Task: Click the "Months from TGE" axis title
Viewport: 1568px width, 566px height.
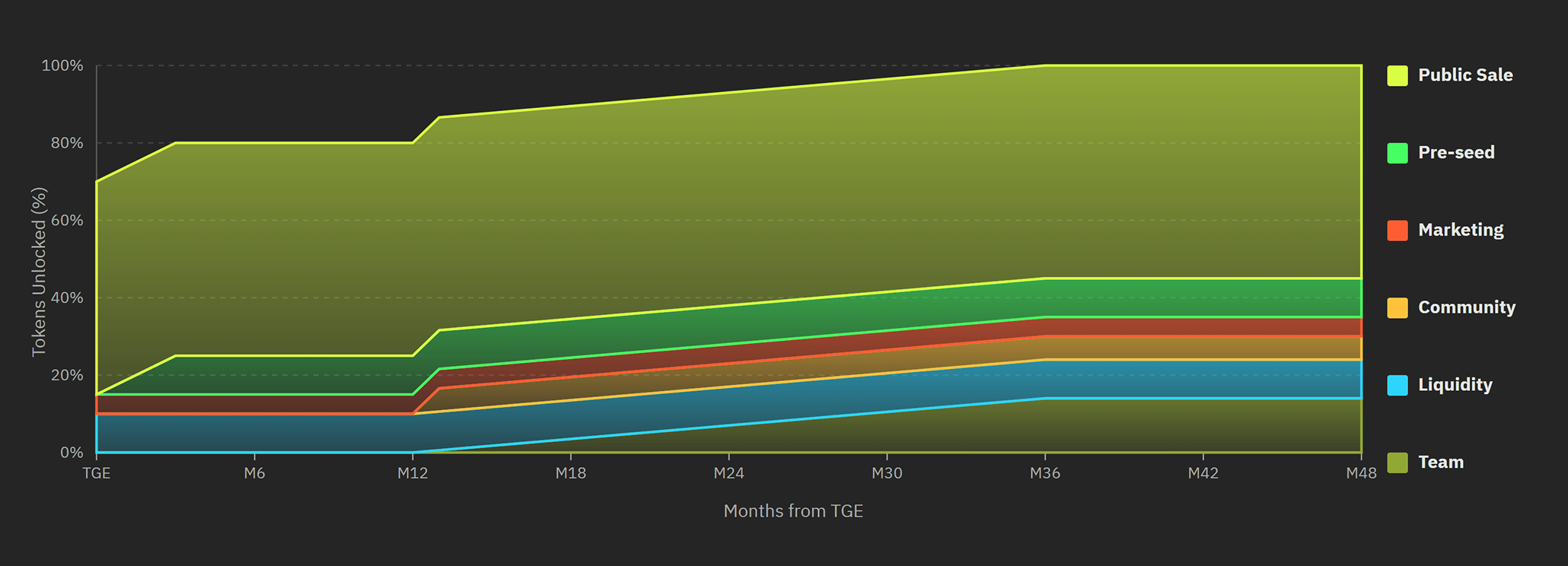Action: [x=793, y=511]
